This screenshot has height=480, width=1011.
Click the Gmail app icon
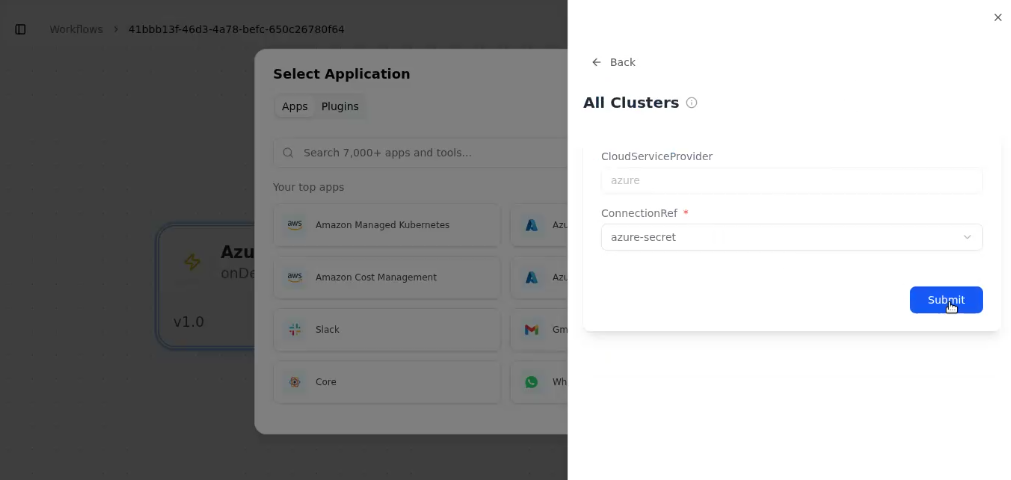pos(532,330)
